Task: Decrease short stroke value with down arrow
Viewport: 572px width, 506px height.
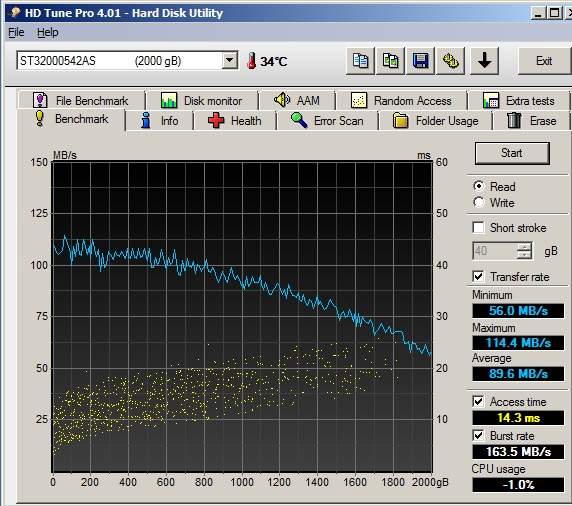Action: pos(524,255)
